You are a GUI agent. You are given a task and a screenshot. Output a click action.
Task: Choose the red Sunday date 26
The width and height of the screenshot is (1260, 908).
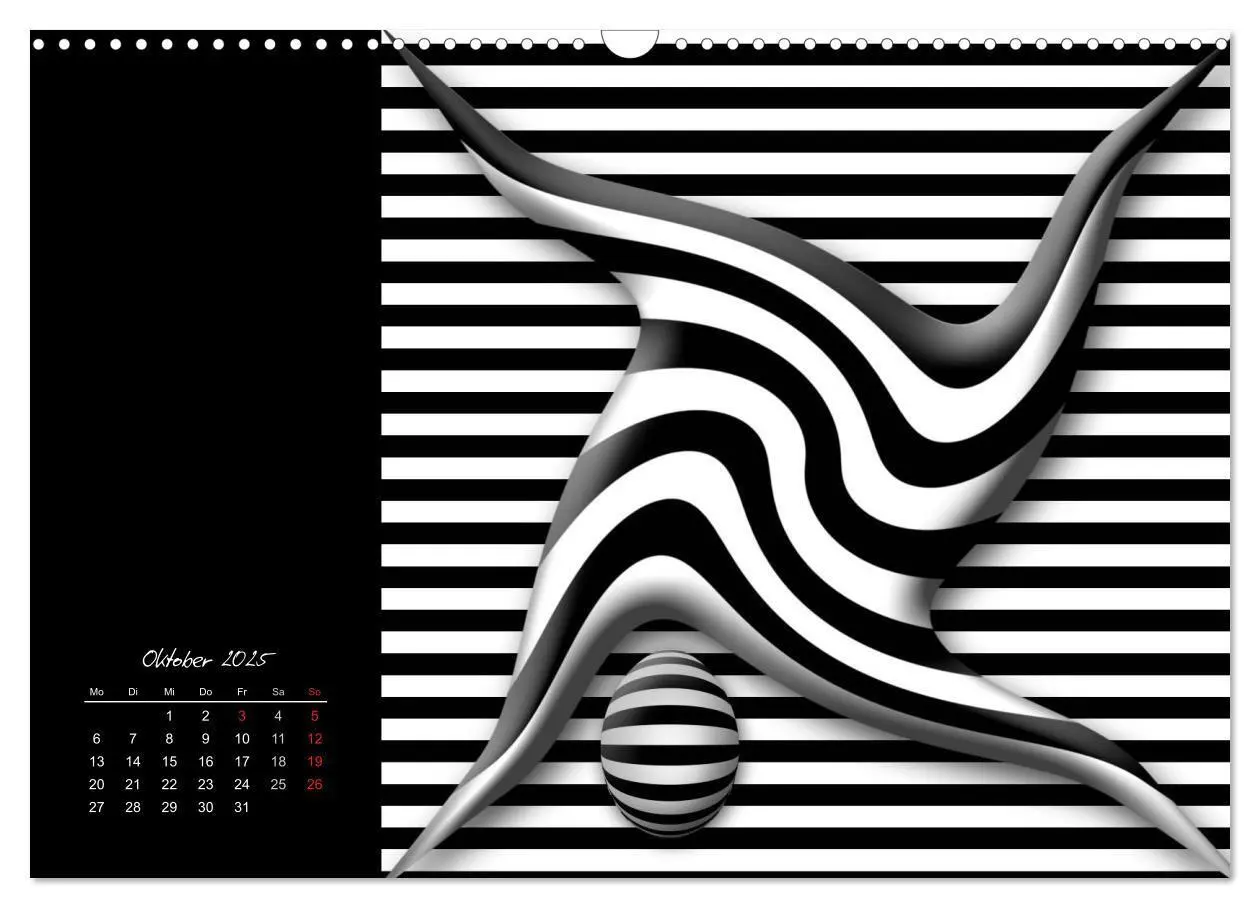pyautogui.click(x=315, y=785)
